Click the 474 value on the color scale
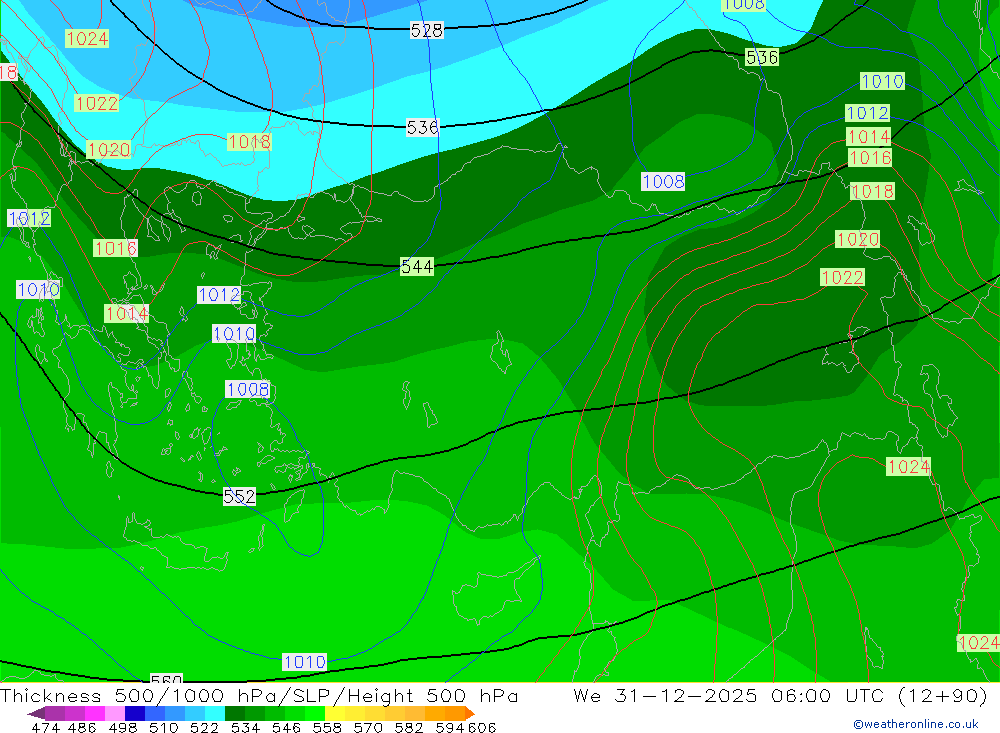 45,727
